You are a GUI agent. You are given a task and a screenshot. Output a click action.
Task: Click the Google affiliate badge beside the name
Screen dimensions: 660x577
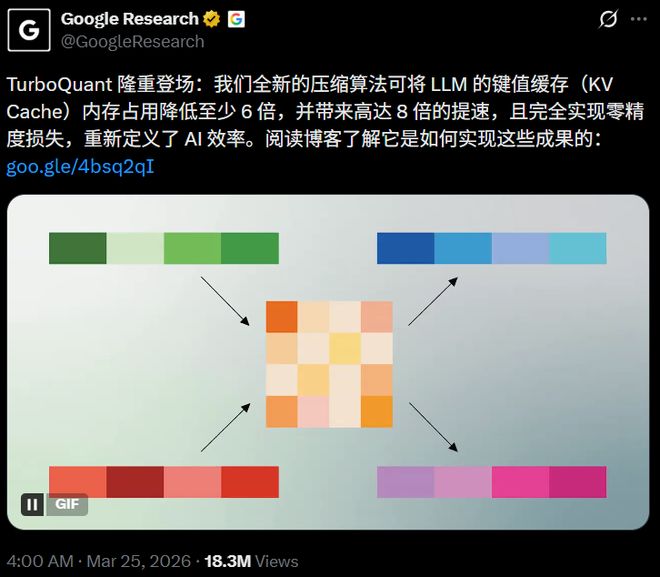[236, 20]
